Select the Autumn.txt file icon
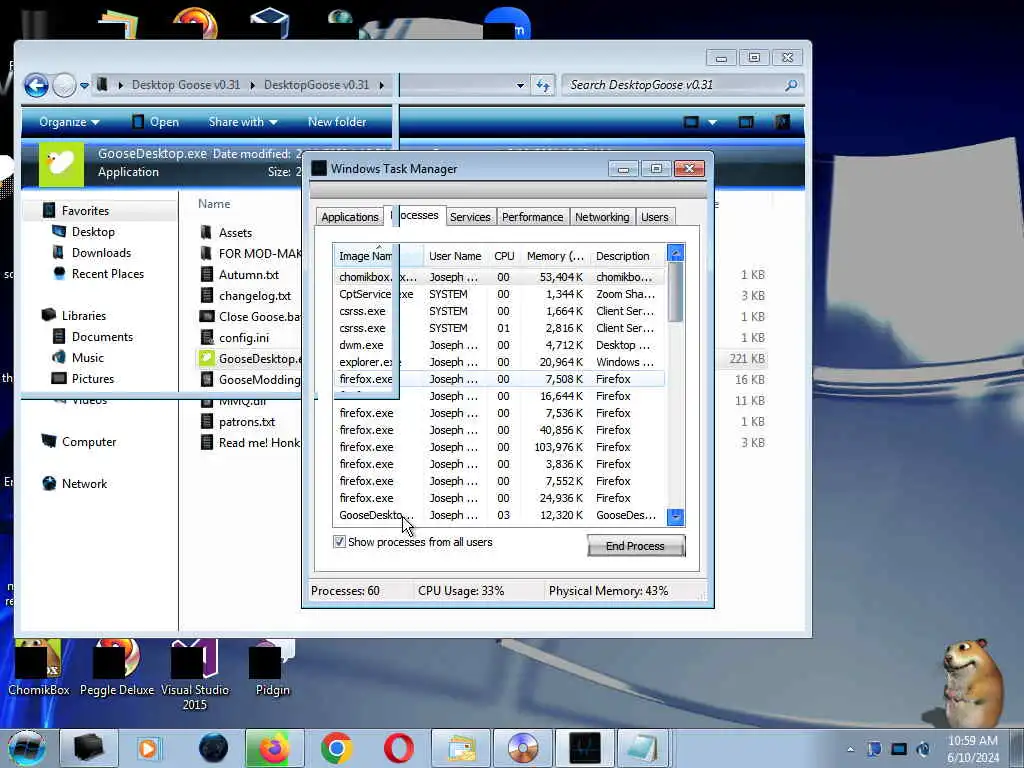The width and height of the screenshot is (1024, 768). (x=206, y=274)
